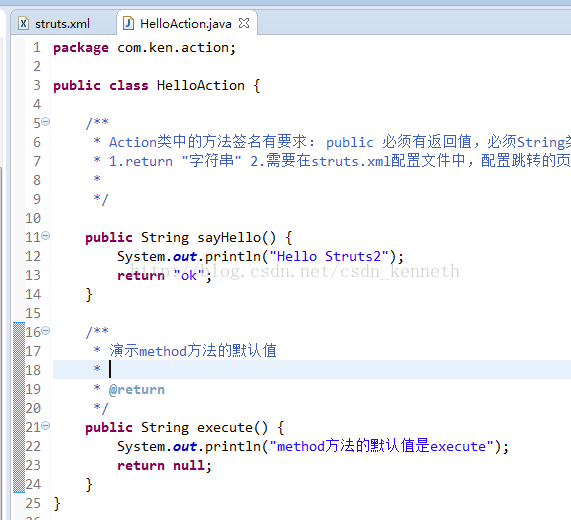Collapse the Javadoc comment at line 5
Image resolution: width=571 pixels, height=520 pixels.
click(x=46, y=122)
